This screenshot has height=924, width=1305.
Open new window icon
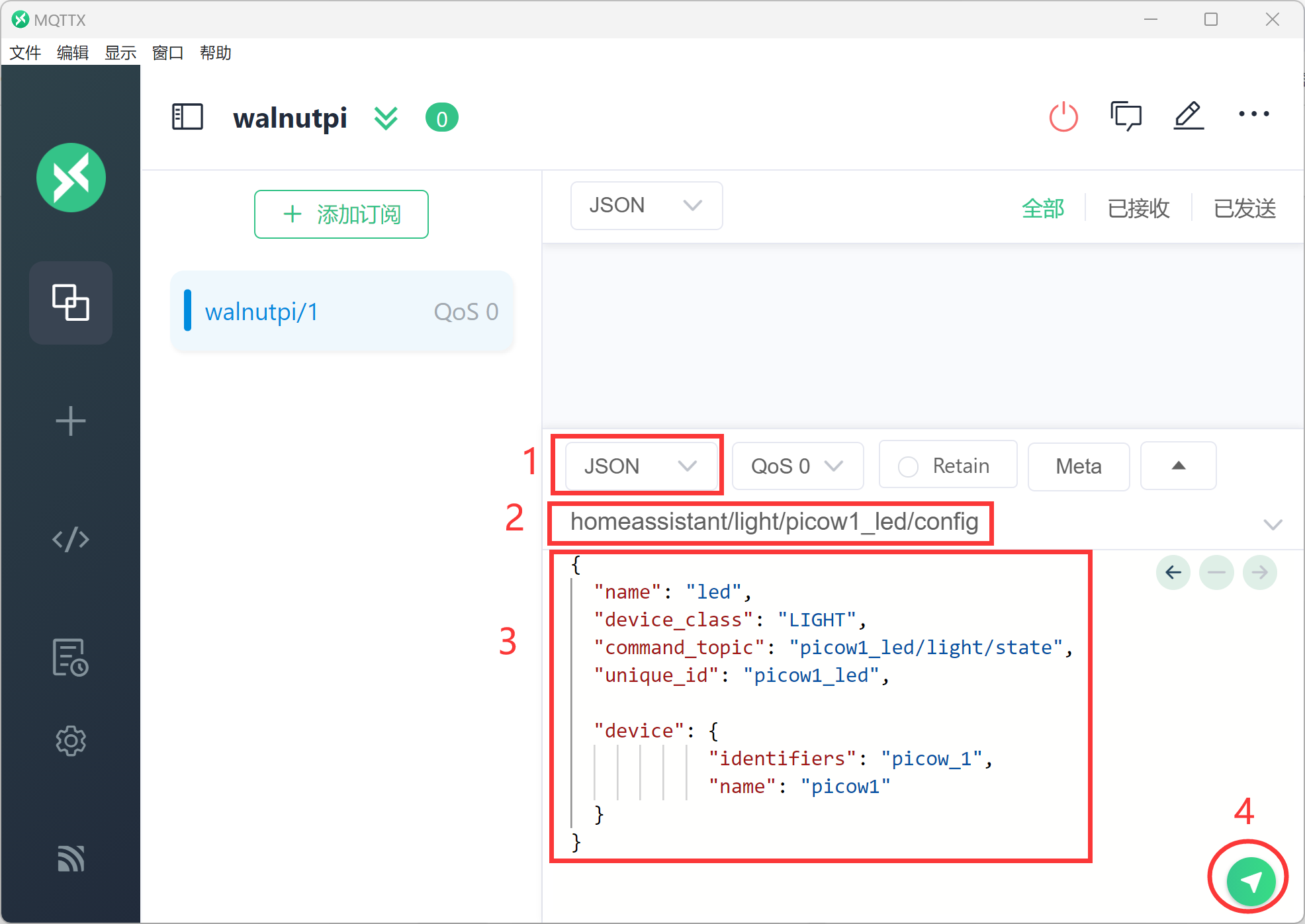(x=1126, y=116)
